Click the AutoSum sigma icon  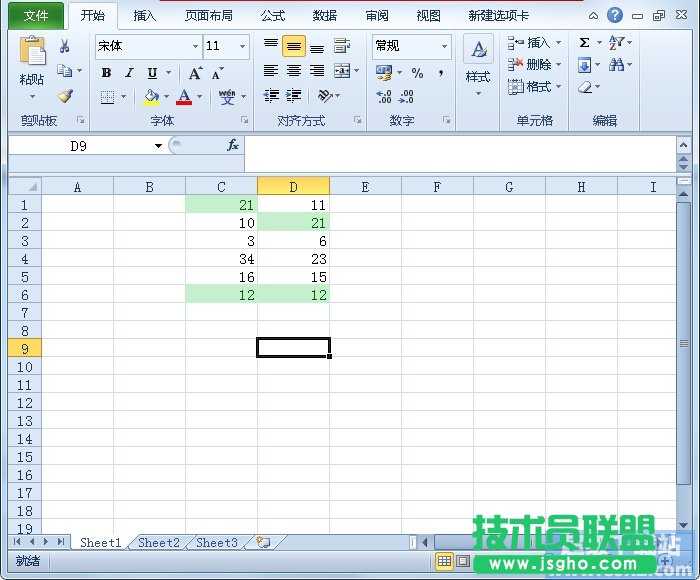[x=585, y=42]
